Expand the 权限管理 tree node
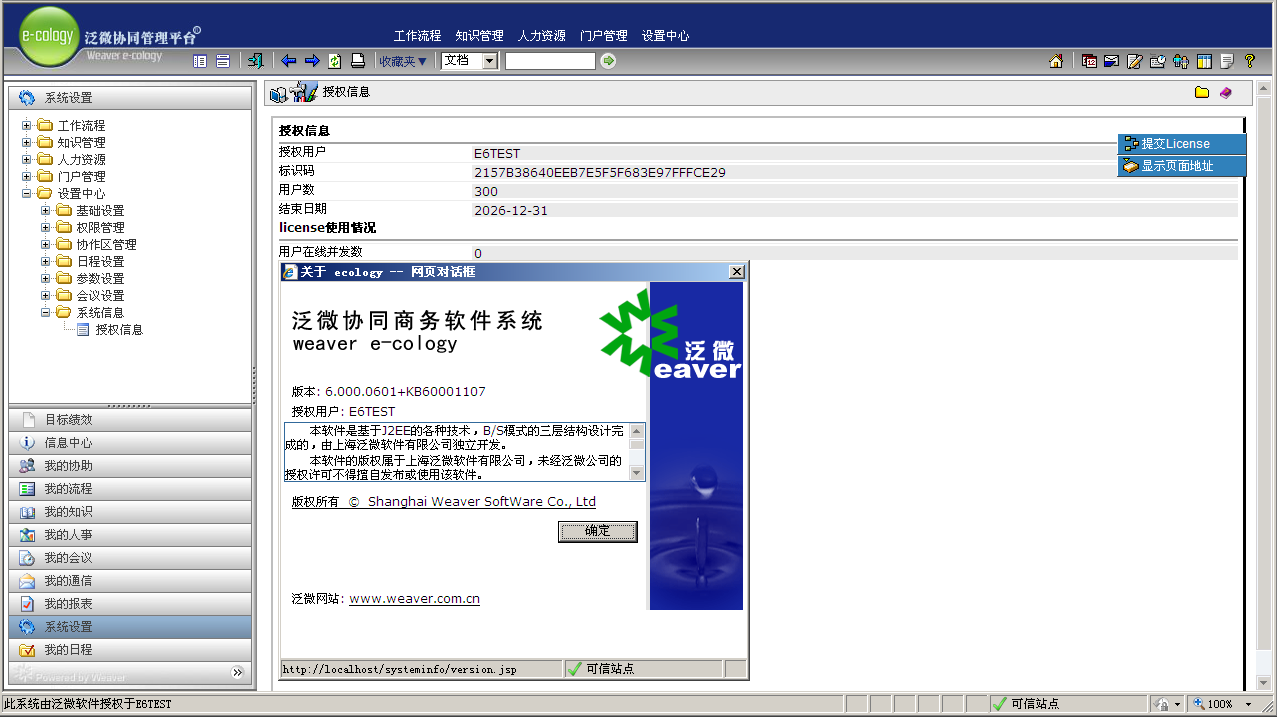The image size is (1277, 717). (46, 228)
